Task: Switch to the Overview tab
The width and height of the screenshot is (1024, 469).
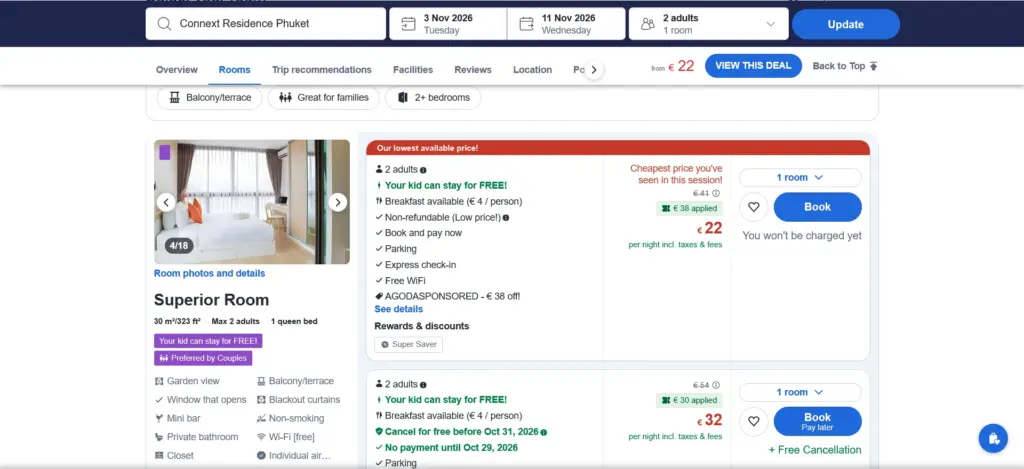Action: click(176, 69)
